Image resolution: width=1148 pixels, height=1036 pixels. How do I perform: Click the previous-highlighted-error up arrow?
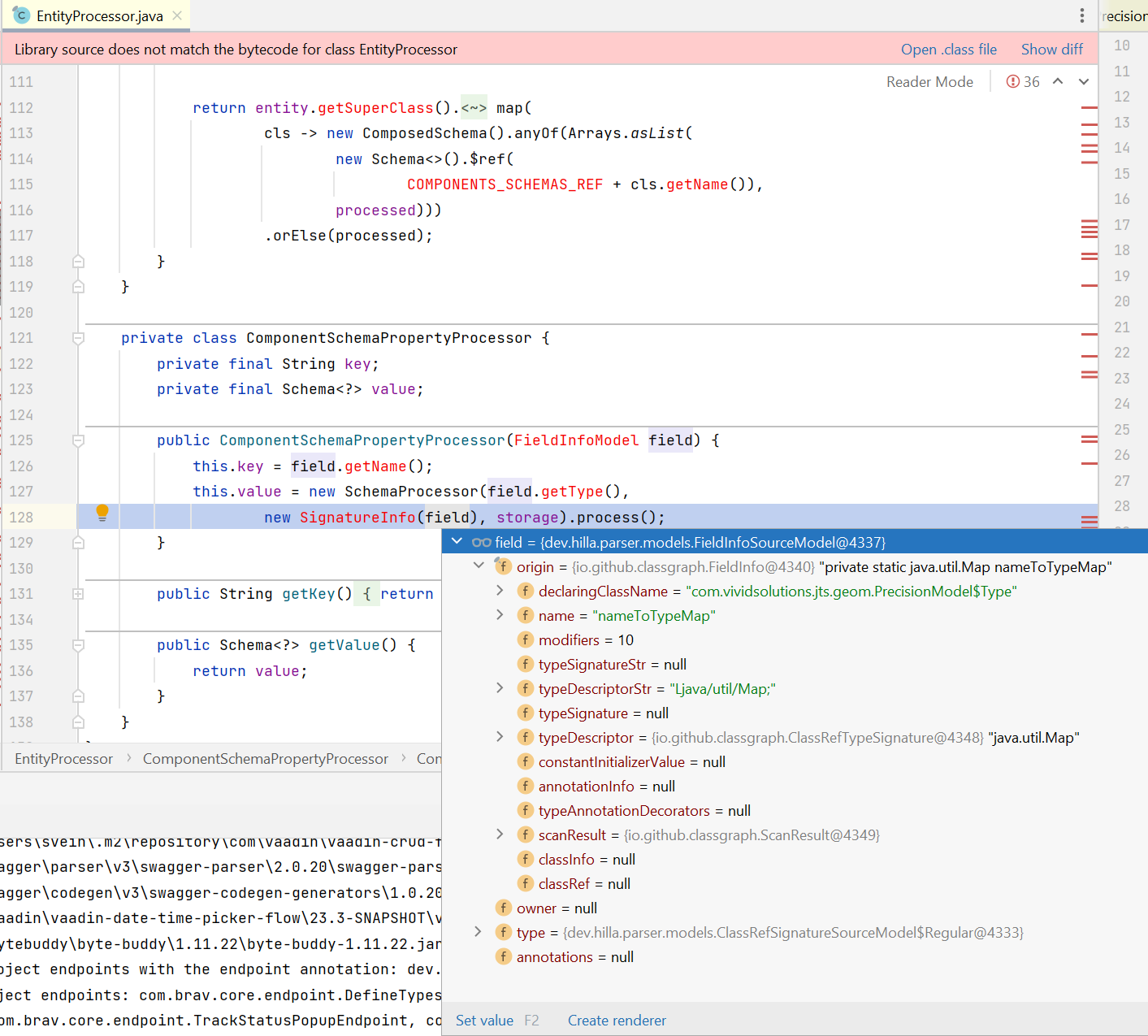point(1058,81)
